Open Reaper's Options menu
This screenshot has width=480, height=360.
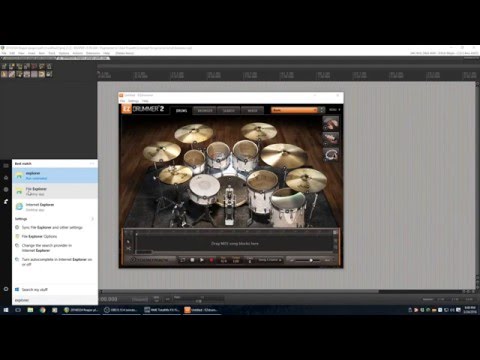pyautogui.click(x=64, y=53)
